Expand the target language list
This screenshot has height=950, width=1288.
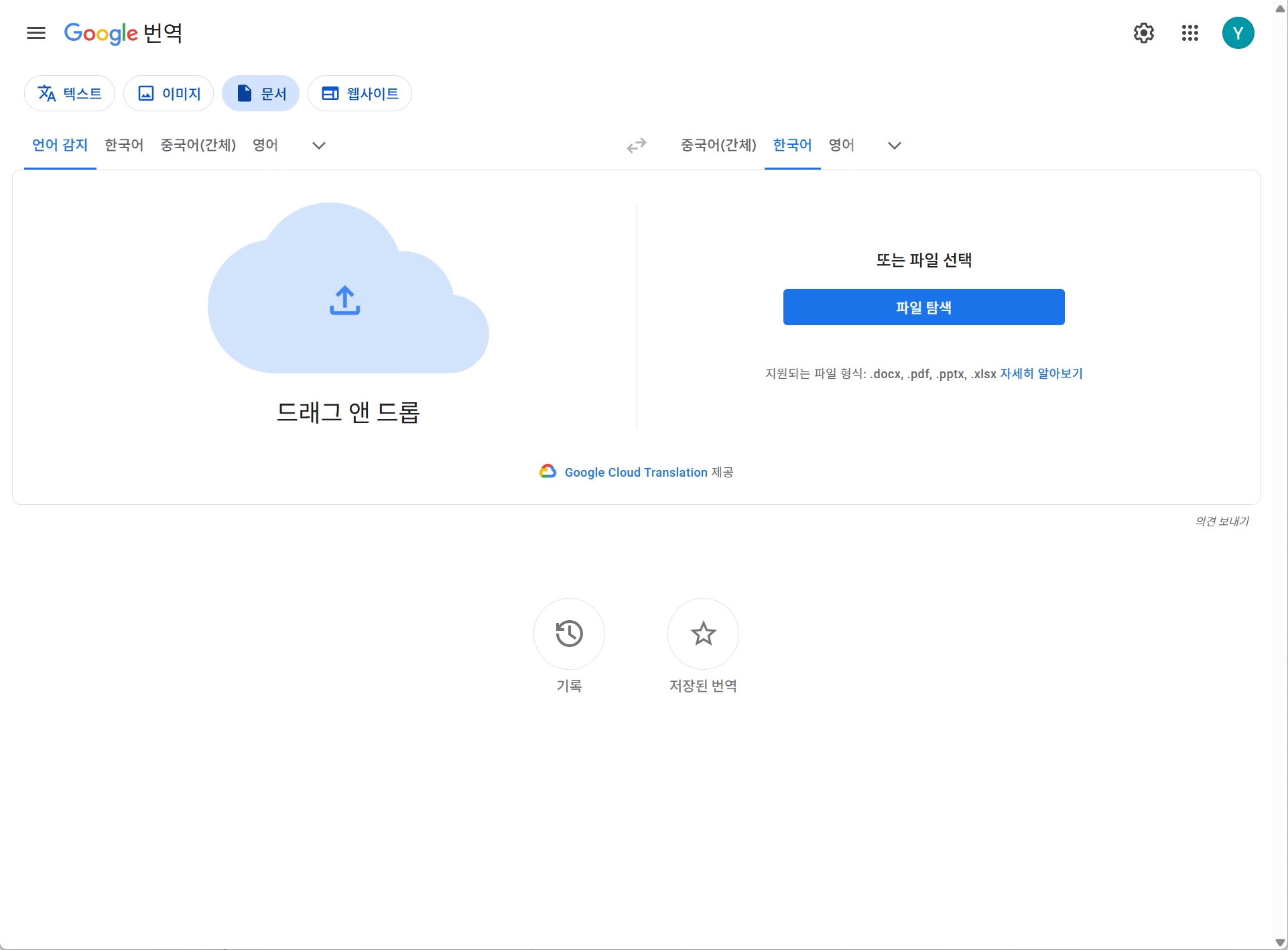pyautogui.click(x=895, y=145)
